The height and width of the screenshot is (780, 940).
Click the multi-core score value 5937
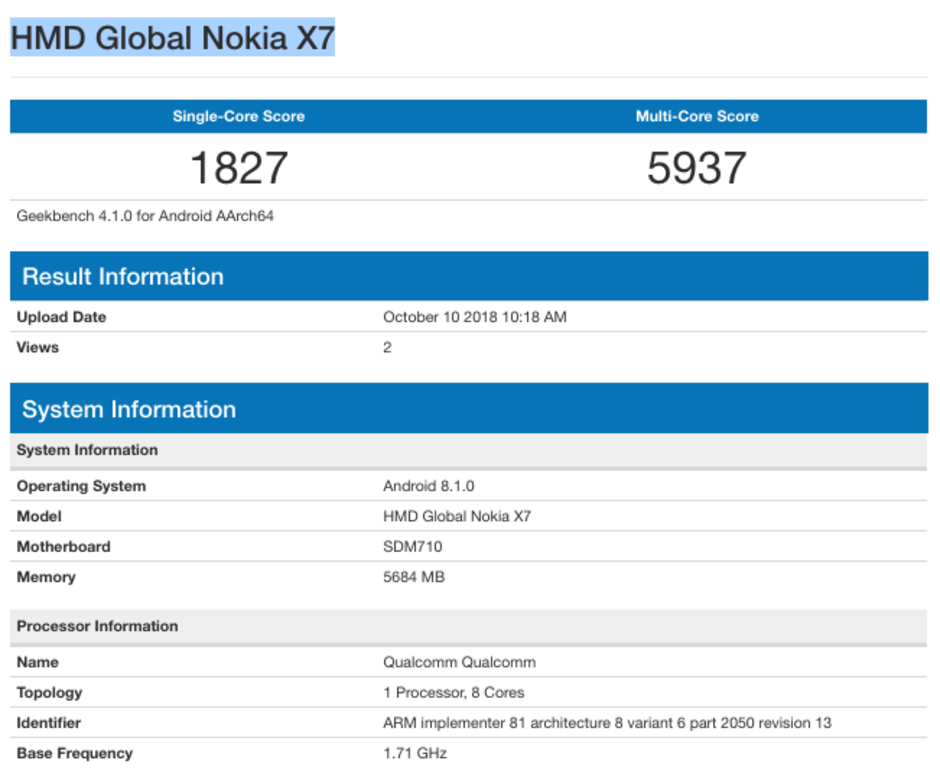[x=697, y=167]
